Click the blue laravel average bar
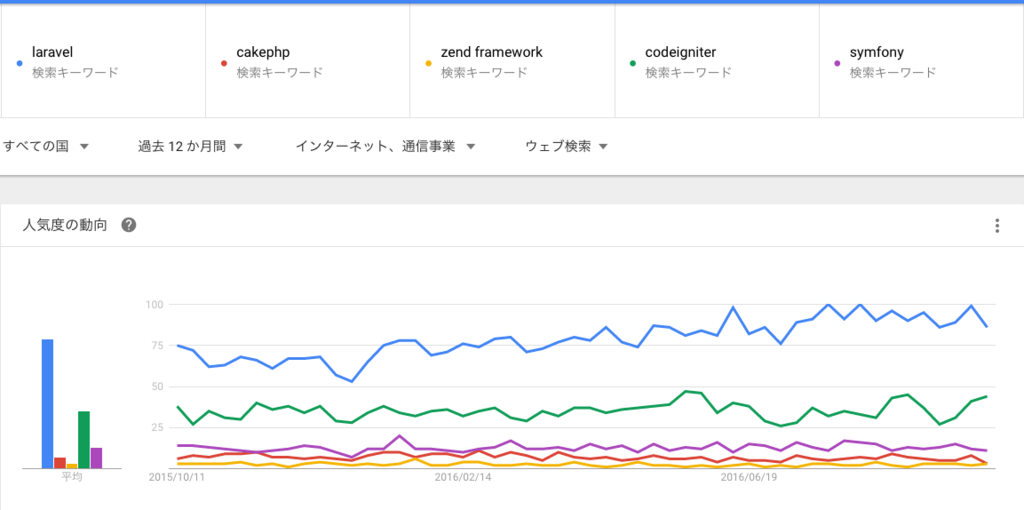1024x510 pixels. tap(47, 404)
